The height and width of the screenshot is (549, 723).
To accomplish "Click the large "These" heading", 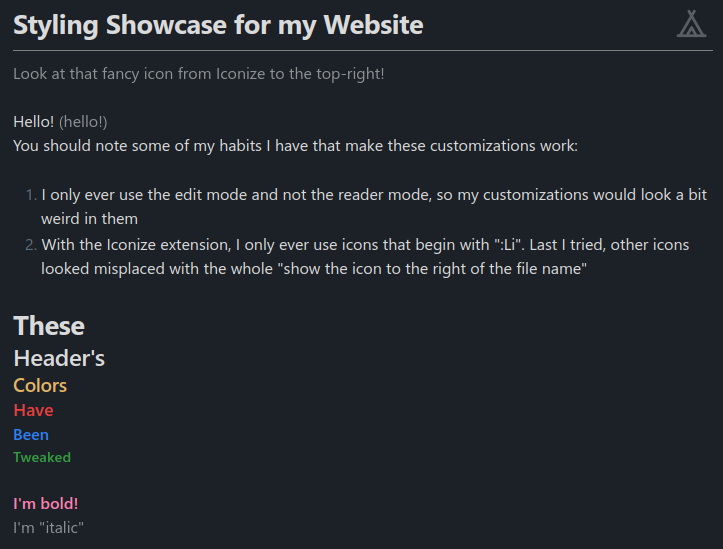I will (49, 326).
